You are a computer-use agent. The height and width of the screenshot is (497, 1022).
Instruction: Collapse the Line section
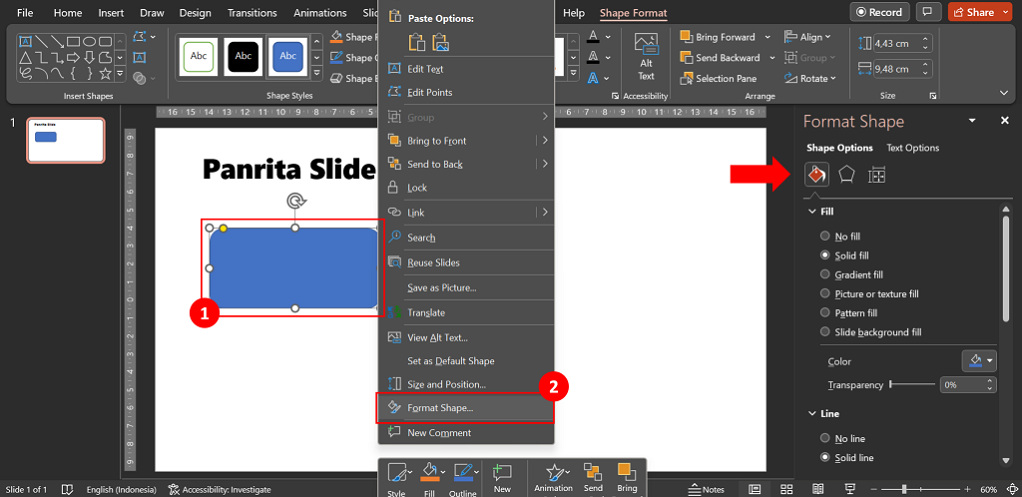(812, 414)
